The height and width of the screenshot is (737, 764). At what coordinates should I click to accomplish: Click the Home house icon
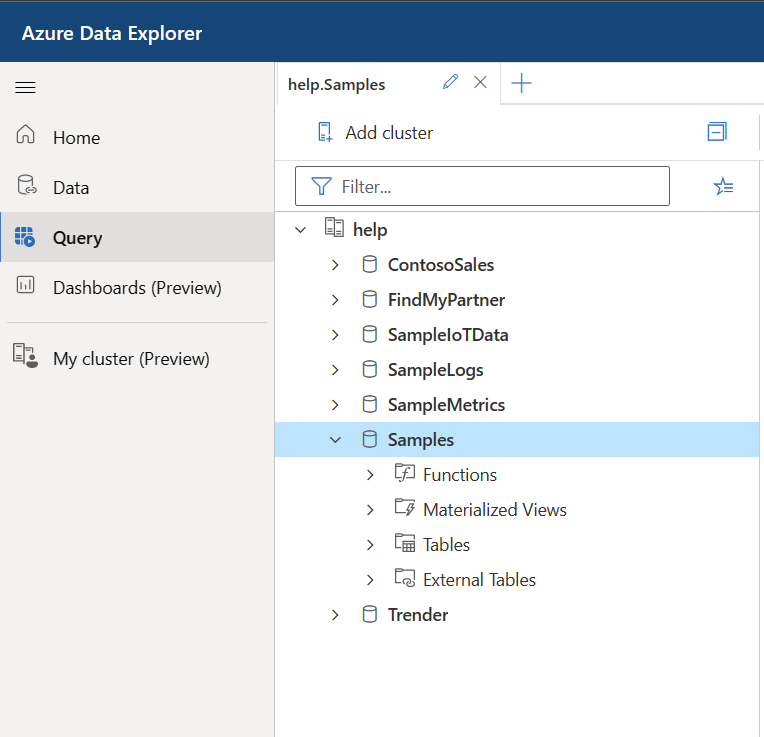coord(25,134)
